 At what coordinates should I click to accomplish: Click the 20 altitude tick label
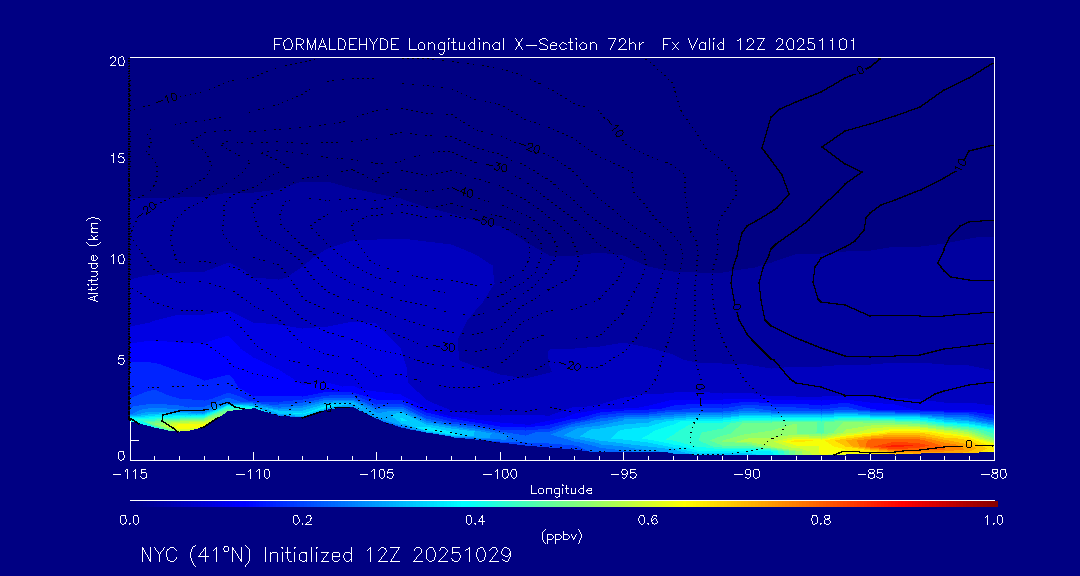coord(115,61)
